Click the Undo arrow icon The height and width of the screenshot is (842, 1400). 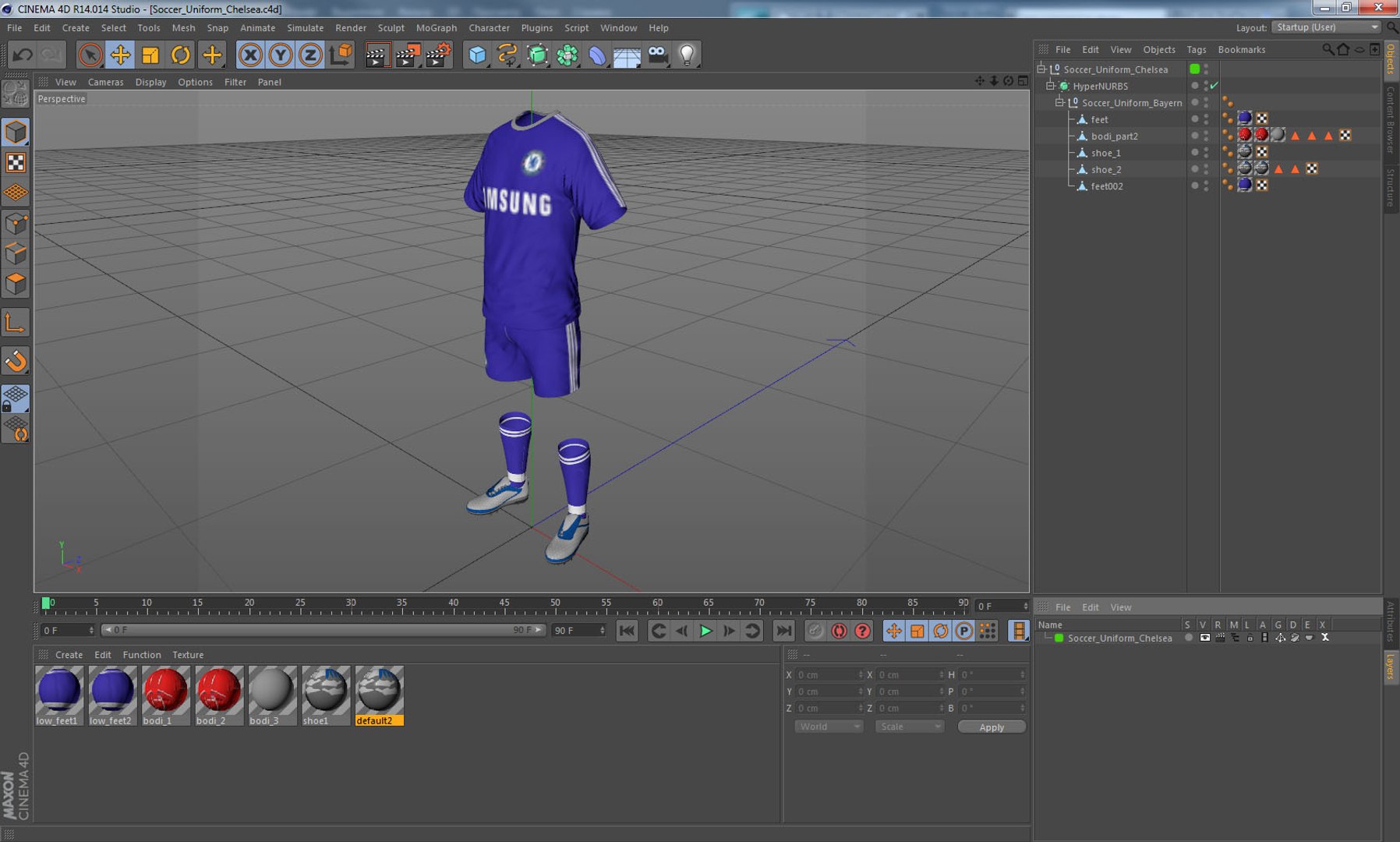[23, 55]
